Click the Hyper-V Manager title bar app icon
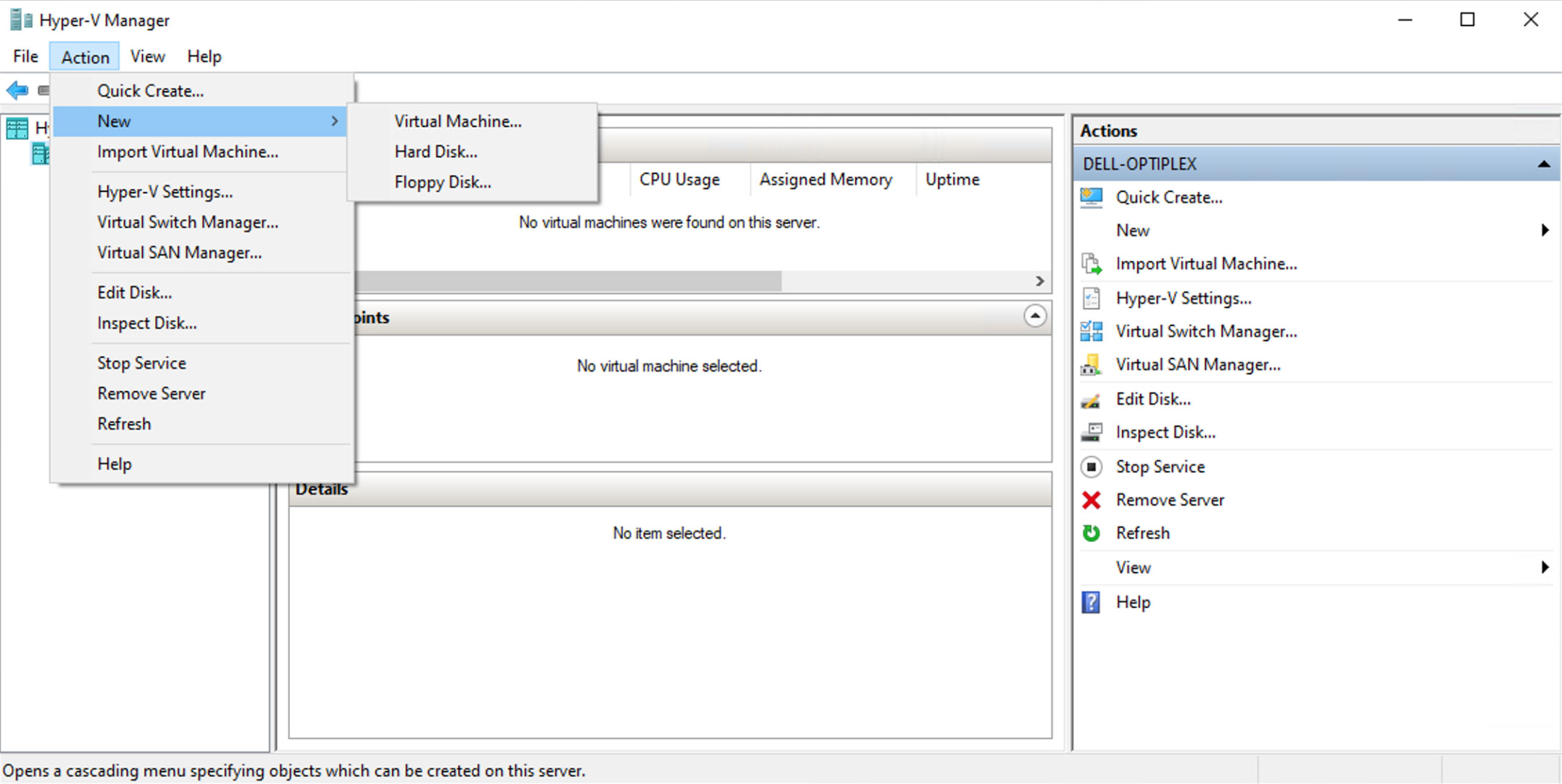Viewport: 1562px width, 784px height. tap(20, 20)
